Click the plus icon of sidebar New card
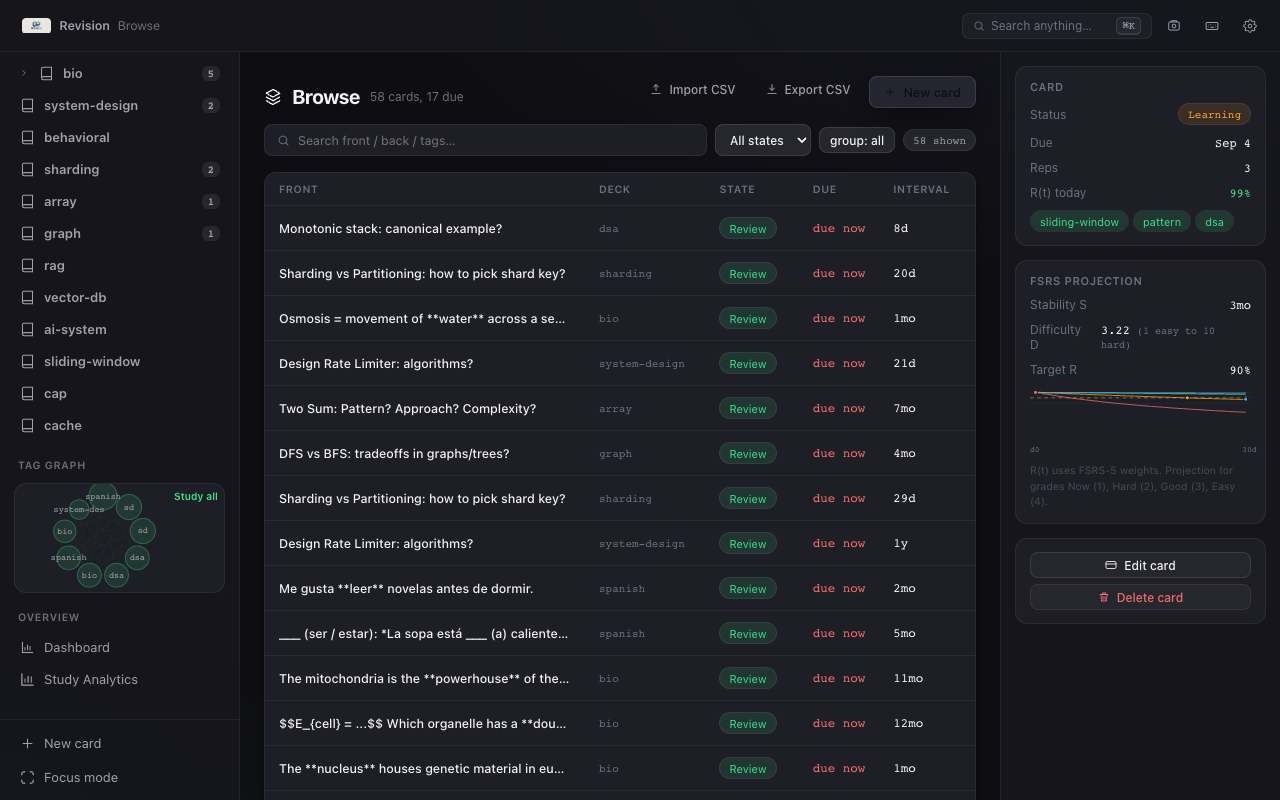This screenshot has height=800, width=1280. click(x=27, y=743)
